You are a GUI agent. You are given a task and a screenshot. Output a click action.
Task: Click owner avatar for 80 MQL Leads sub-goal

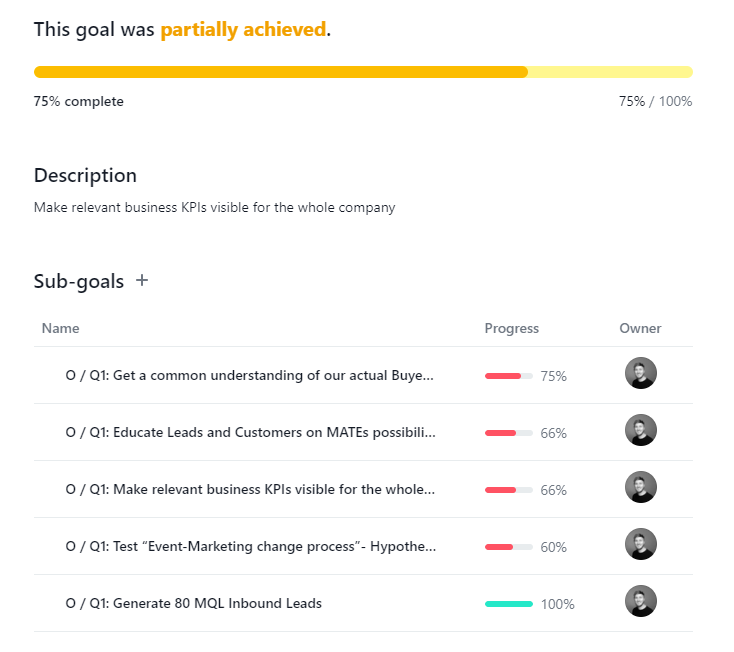pyautogui.click(x=640, y=602)
